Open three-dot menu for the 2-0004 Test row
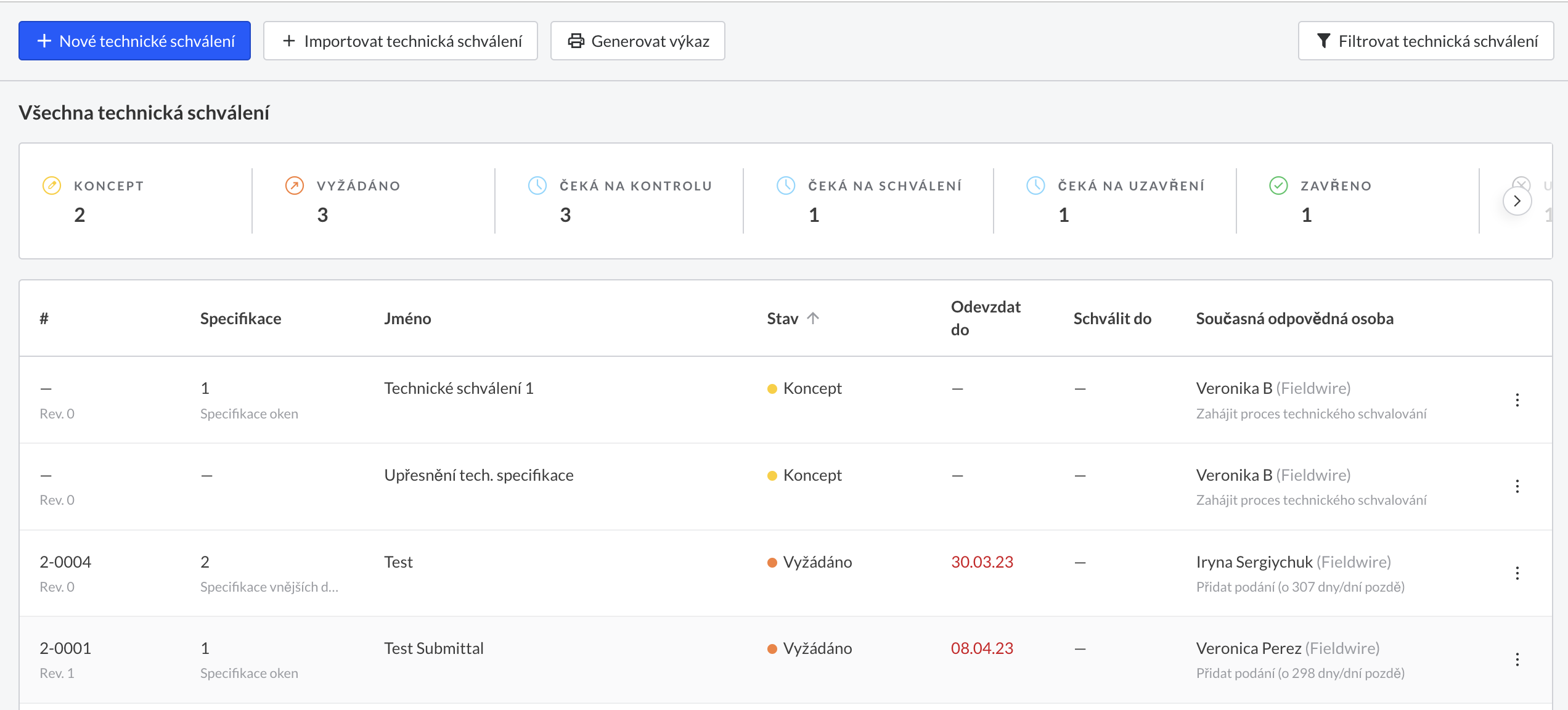 click(x=1517, y=573)
